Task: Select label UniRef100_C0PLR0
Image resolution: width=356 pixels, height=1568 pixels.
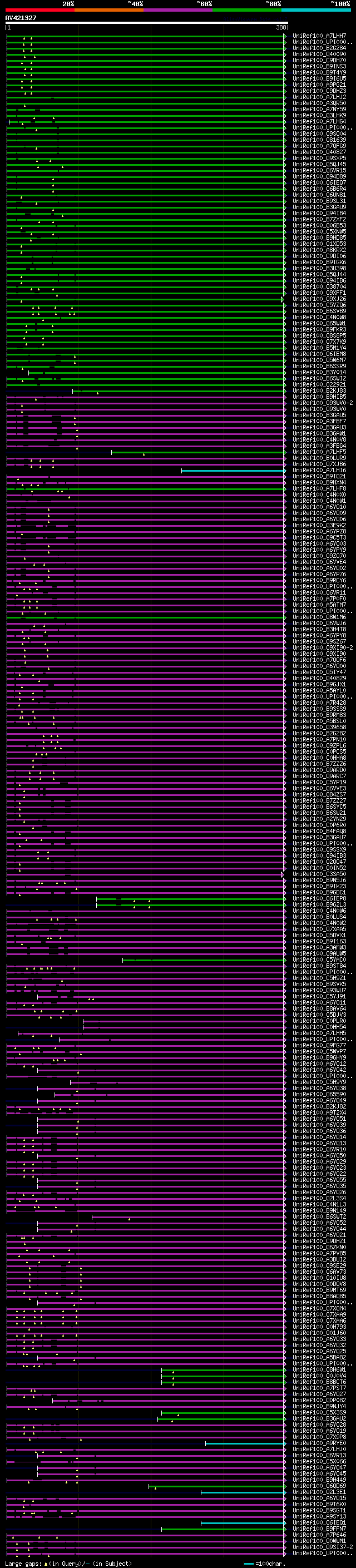Action: click(319, 1021)
